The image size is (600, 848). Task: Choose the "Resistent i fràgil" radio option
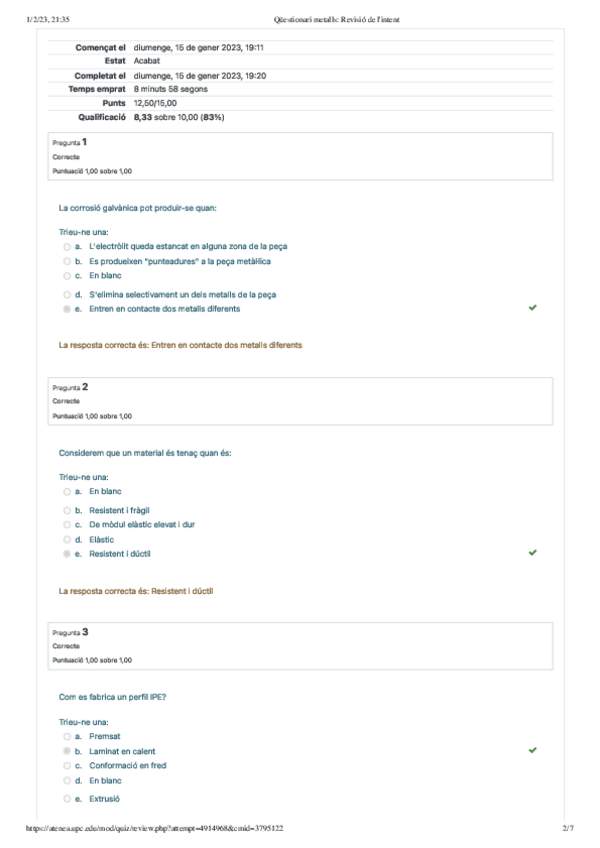(x=67, y=510)
